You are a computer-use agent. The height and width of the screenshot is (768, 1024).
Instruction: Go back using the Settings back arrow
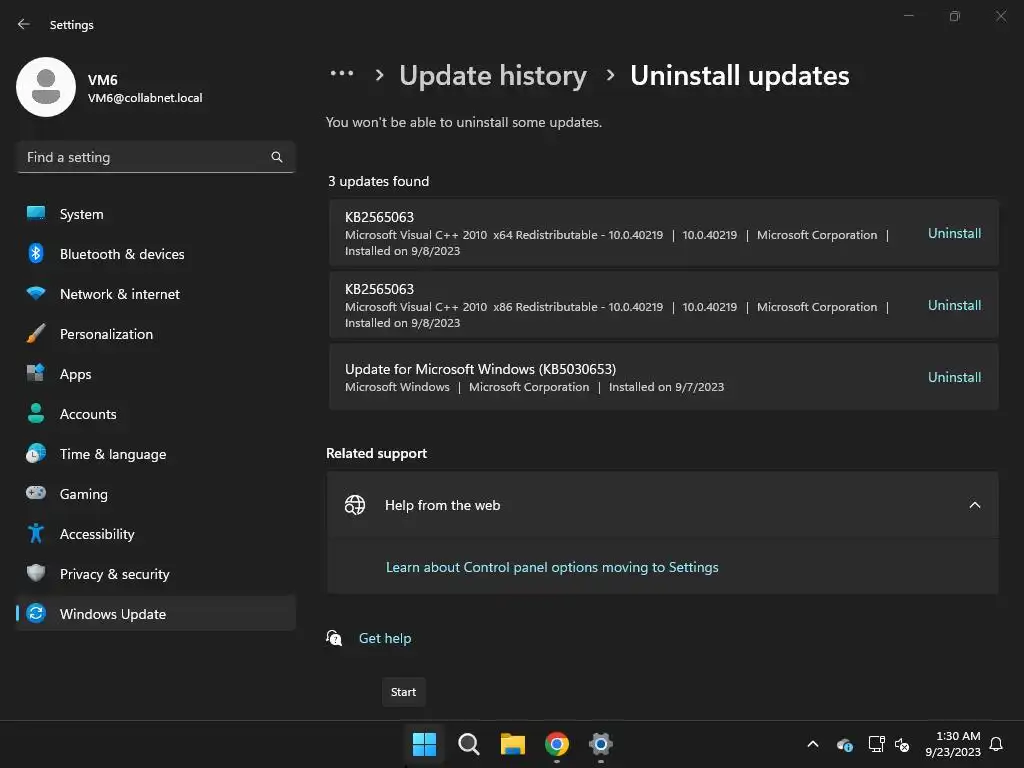[x=24, y=24]
